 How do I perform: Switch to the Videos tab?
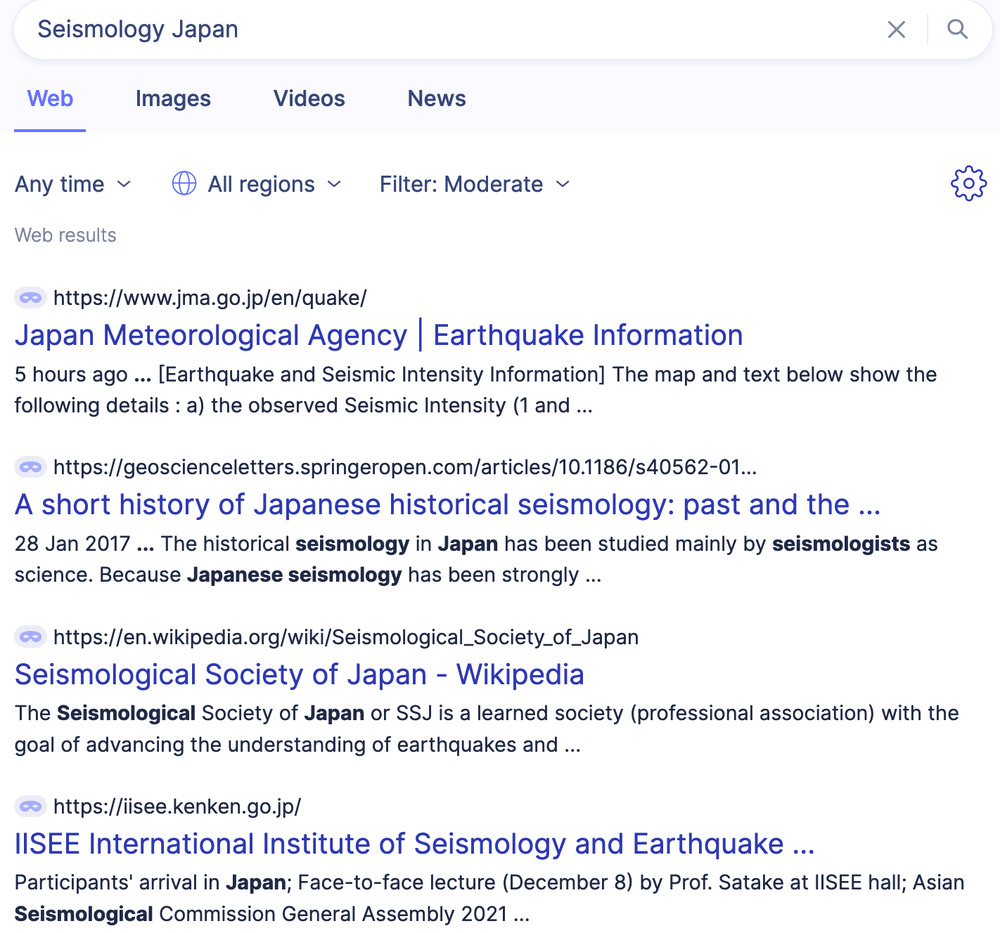pos(309,99)
